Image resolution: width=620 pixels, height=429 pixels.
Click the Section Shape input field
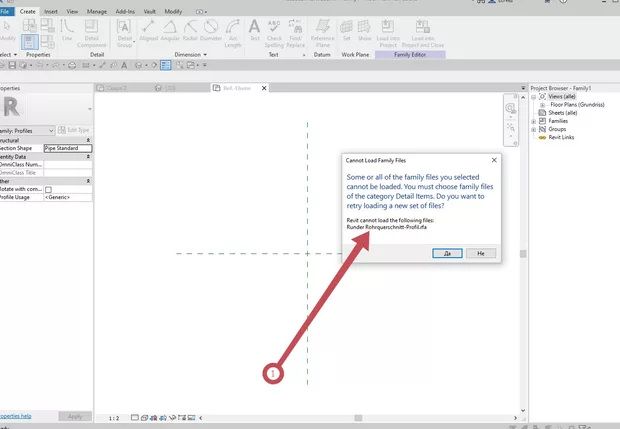pyautogui.click(x=67, y=148)
